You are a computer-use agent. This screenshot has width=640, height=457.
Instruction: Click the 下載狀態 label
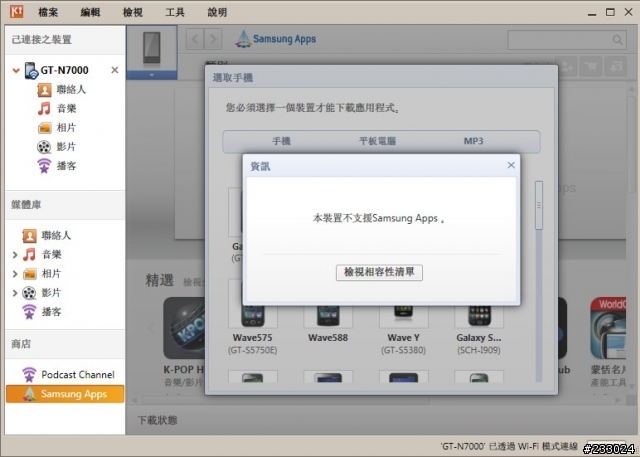158,420
